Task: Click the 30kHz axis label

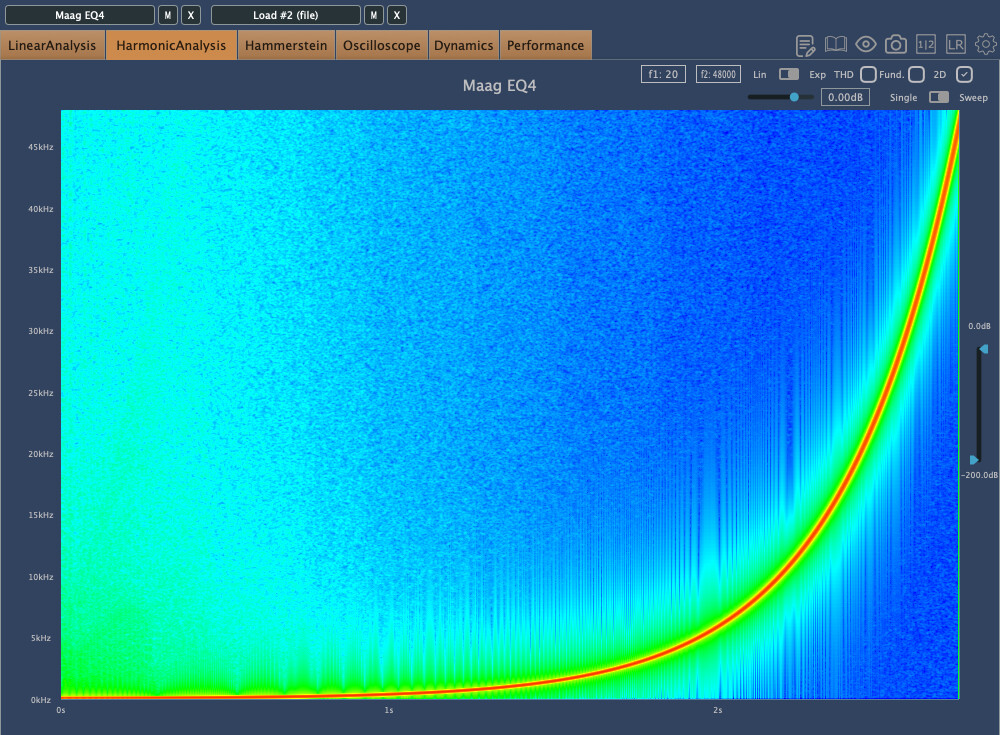Action: pos(40,331)
